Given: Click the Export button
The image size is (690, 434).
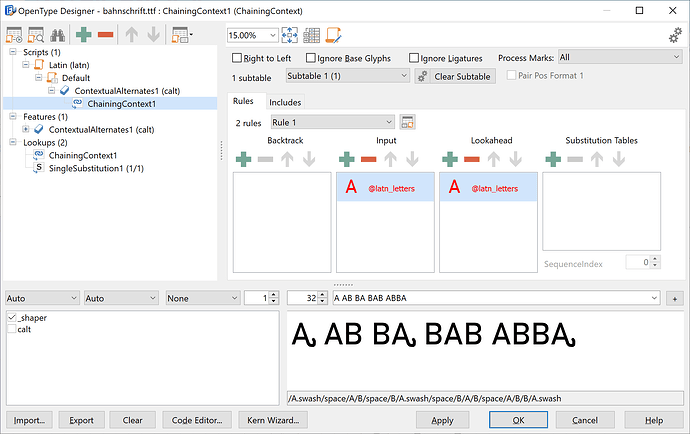Looking at the screenshot, I should pyautogui.click(x=81, y=420).
